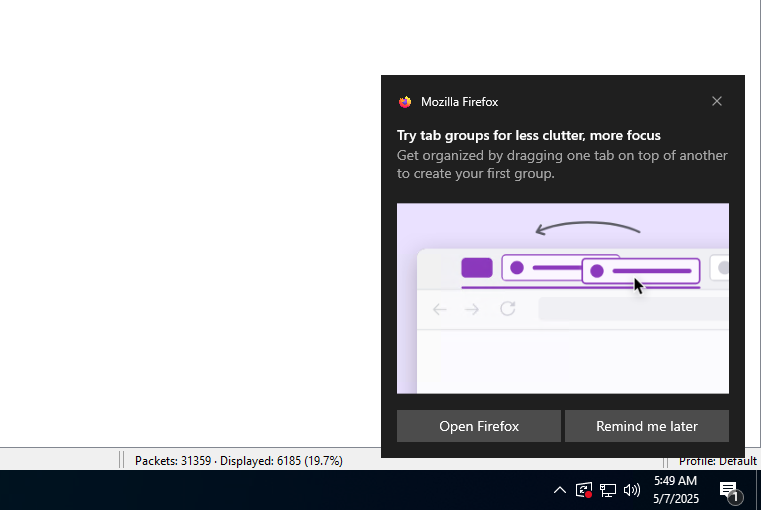
Task: Open the network status tray icon
Action: [608, 490]
